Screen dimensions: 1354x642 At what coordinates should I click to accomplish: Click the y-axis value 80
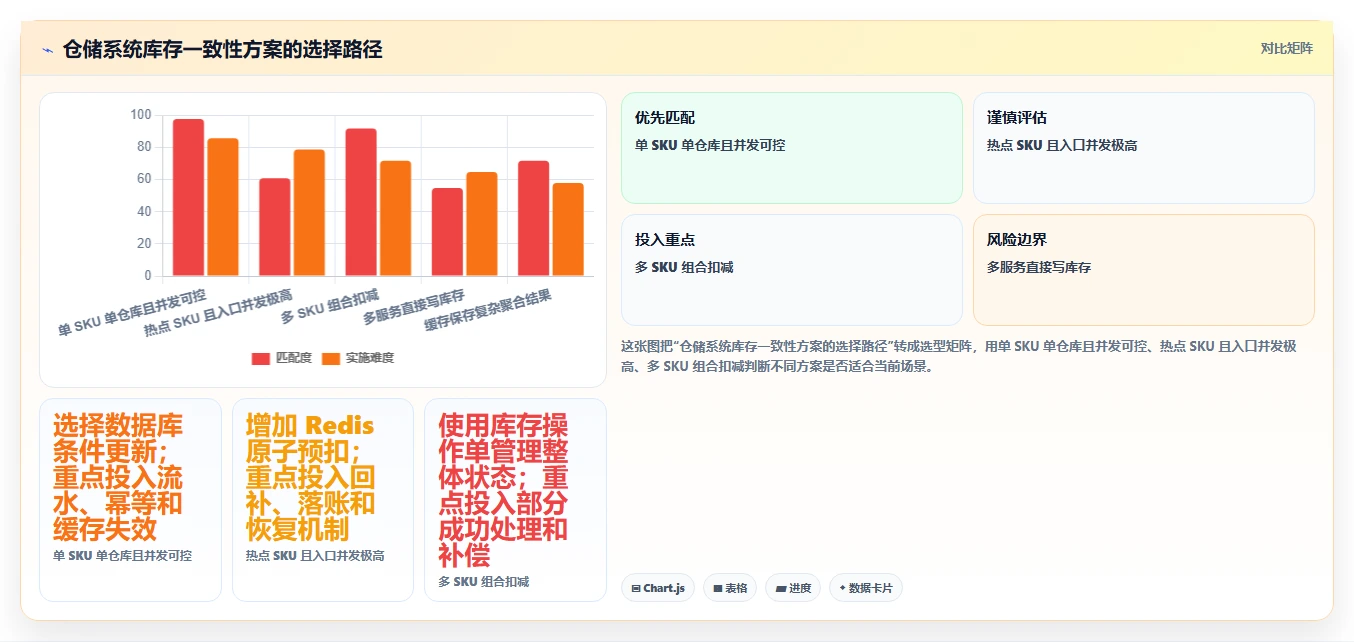pyautogui.click(x=144, y=147)
